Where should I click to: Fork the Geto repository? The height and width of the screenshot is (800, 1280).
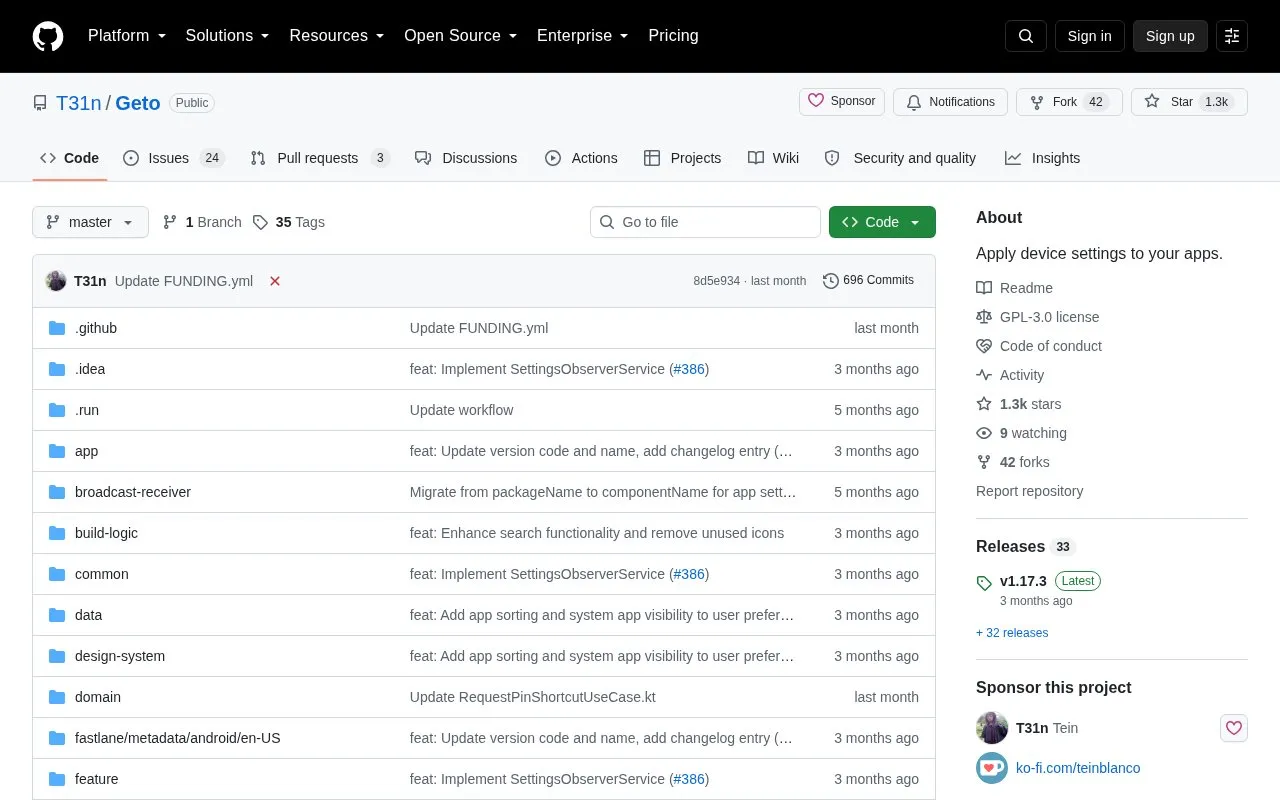click(1069, 102)
